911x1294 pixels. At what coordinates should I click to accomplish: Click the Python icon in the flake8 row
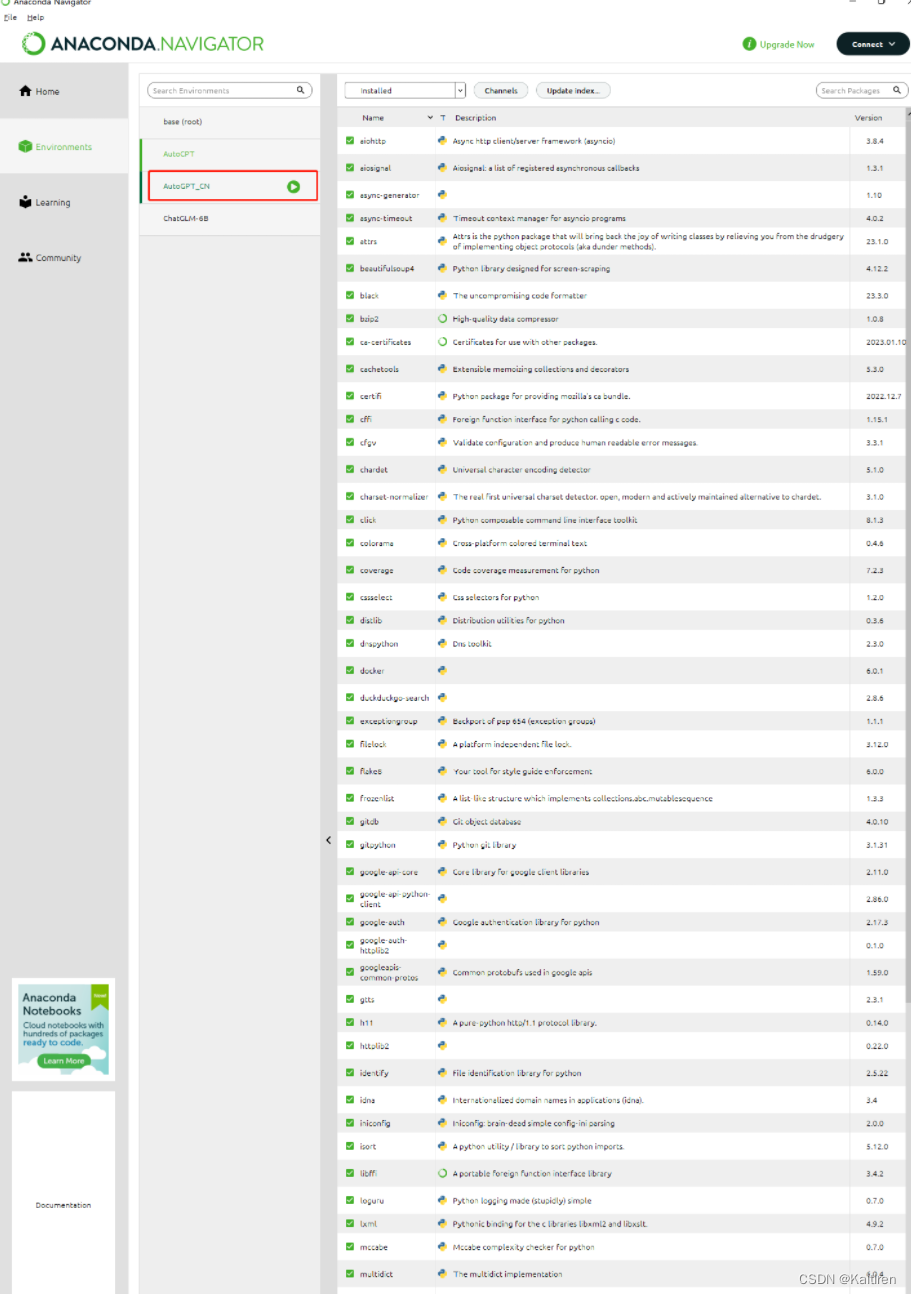coord(442,771)
